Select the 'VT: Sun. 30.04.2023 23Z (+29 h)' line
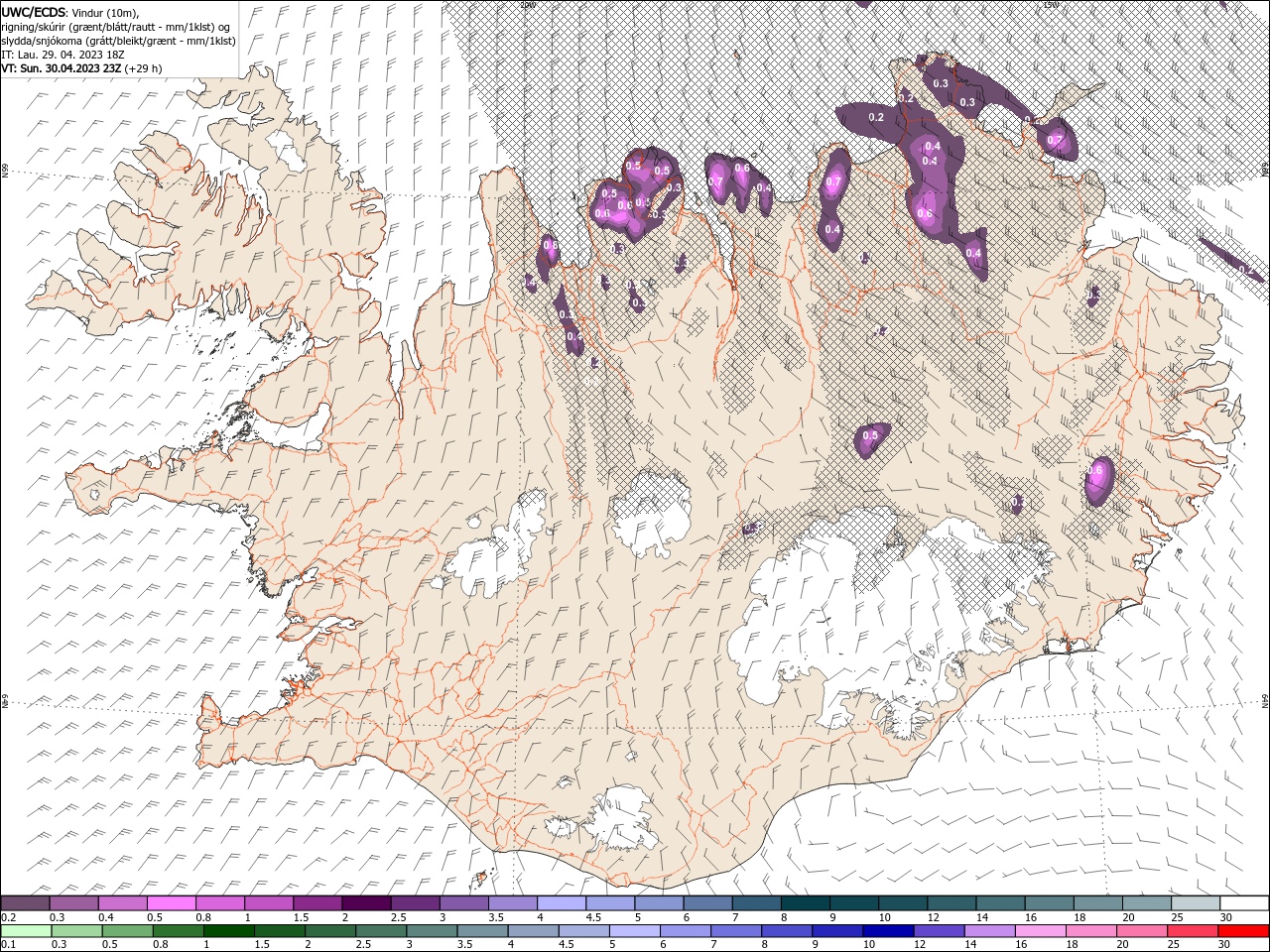Image resolution: width=1270 pixels, height=952 pixels. (81, 68)
